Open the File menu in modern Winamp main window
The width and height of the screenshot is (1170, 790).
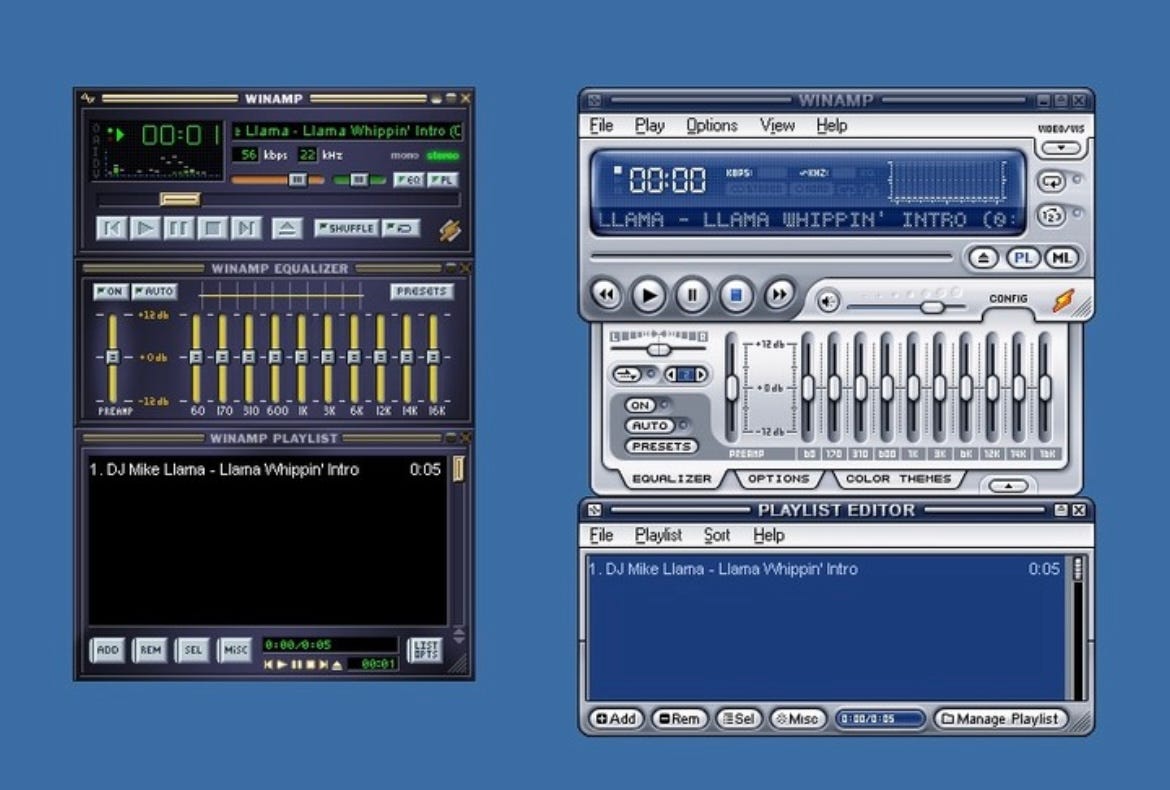(x=601, y=125)
